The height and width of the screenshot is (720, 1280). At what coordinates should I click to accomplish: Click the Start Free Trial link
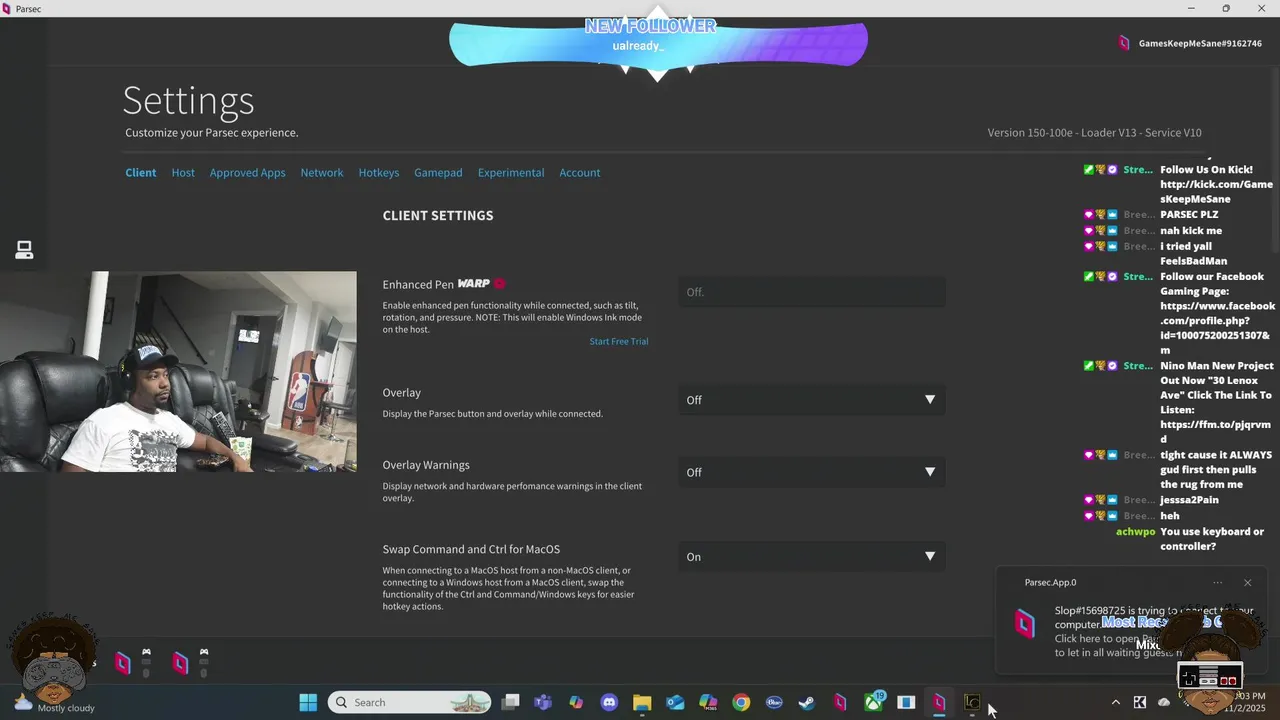point(619,342)
